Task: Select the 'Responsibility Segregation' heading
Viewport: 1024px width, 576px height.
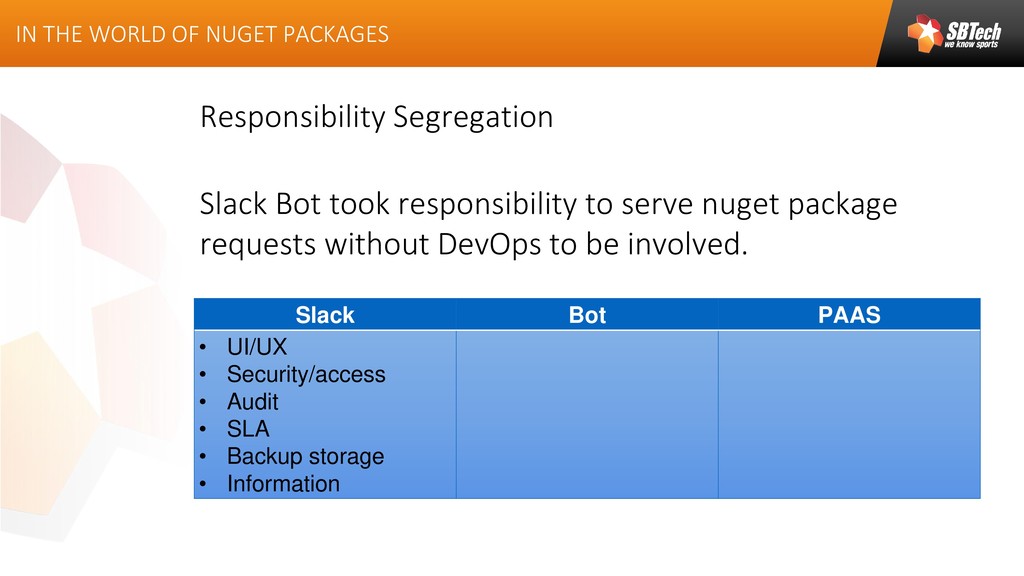Action: pos(376,117)
